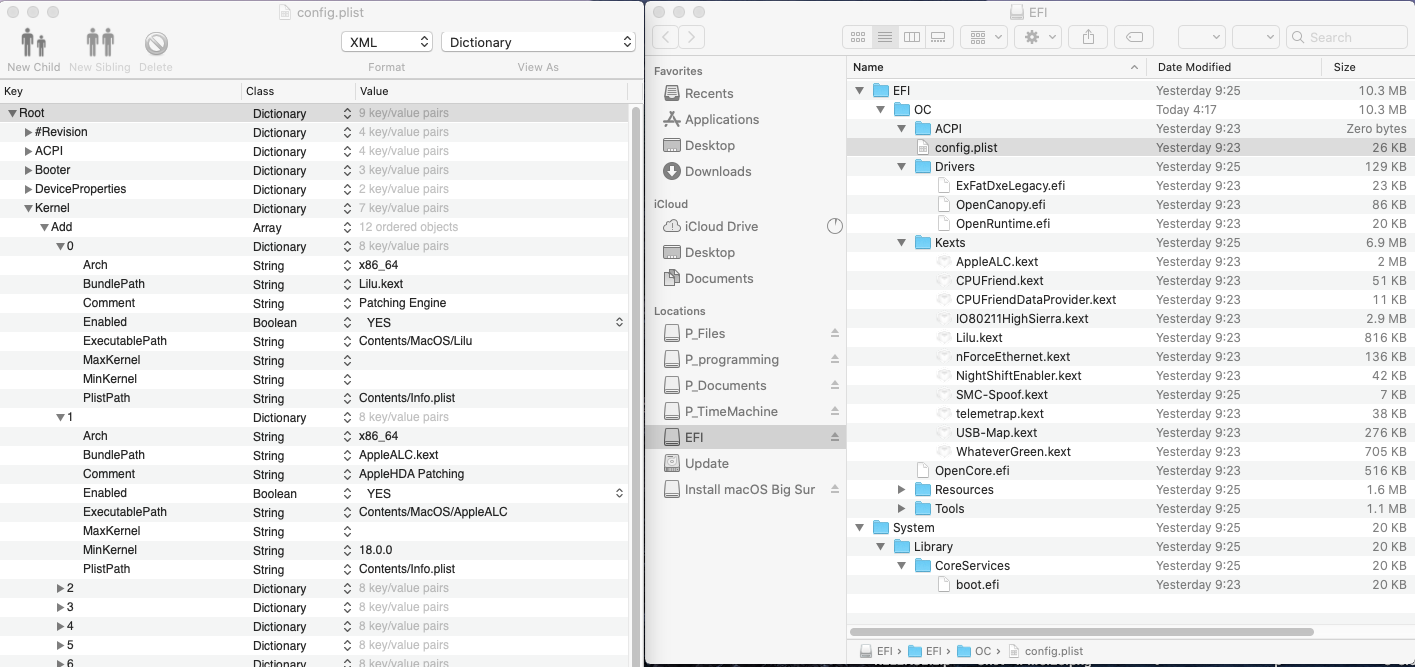
Task: Click horizontal scrollbar in Finder window
Action: click(1081, 632)
